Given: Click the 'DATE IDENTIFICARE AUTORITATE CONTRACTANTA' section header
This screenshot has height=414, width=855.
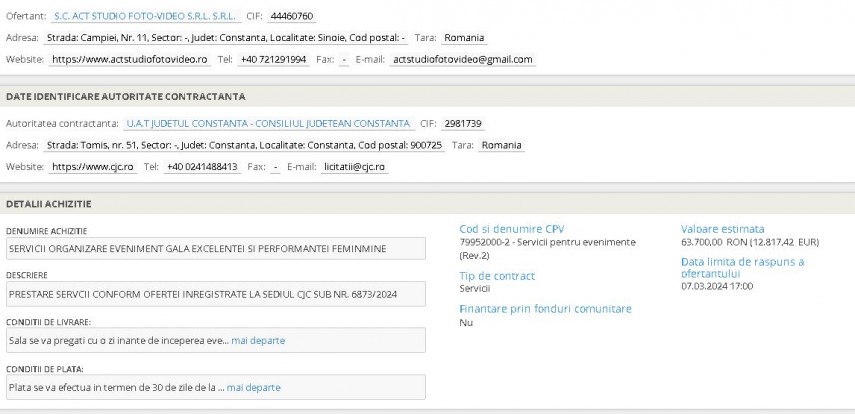Looking at the screenshot, I should pyautogui.click(x=126, y=96).
